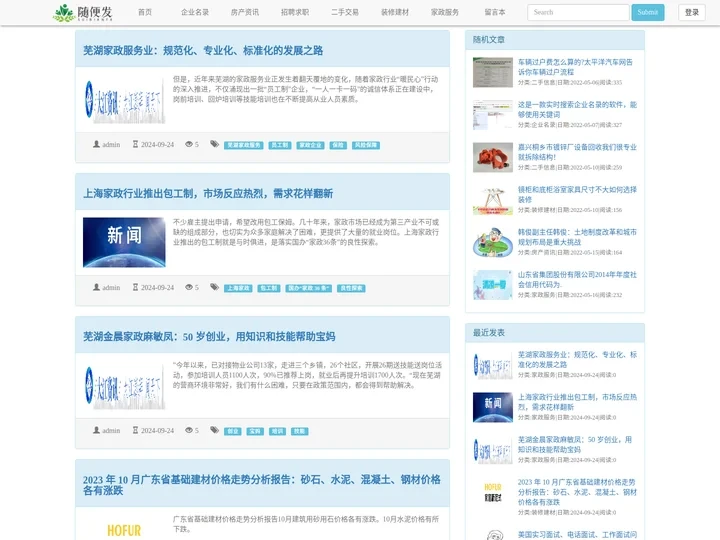Click the hourglass date icon in the 芜湖金晨家政 post
Image resolution: width=720 pixels, height=540 pixels.
(x=135, y=430)
